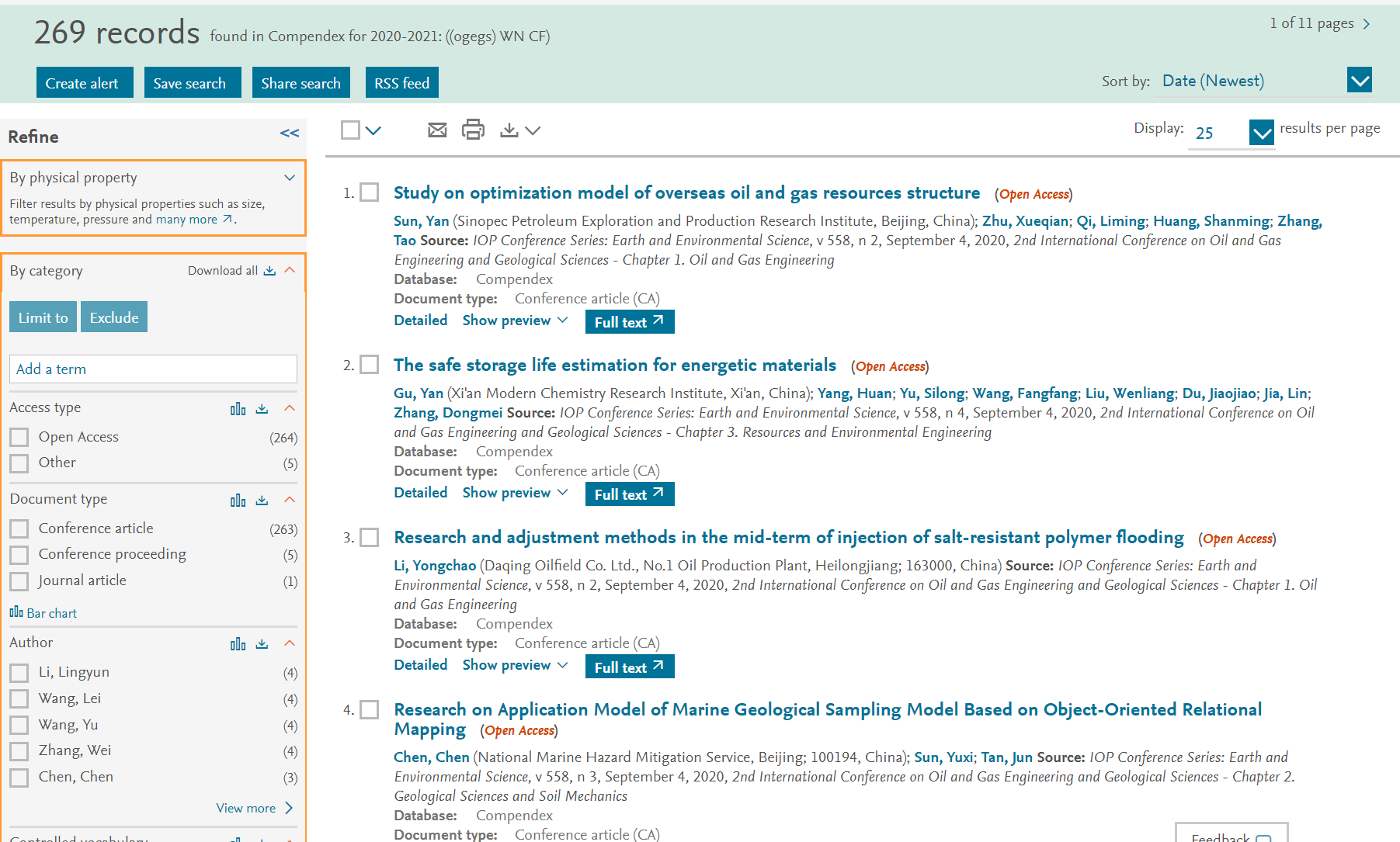The height and width of the screenshot is (842, 1400).
Task: Email selected records via envelope icon
Action: point(437,130)
